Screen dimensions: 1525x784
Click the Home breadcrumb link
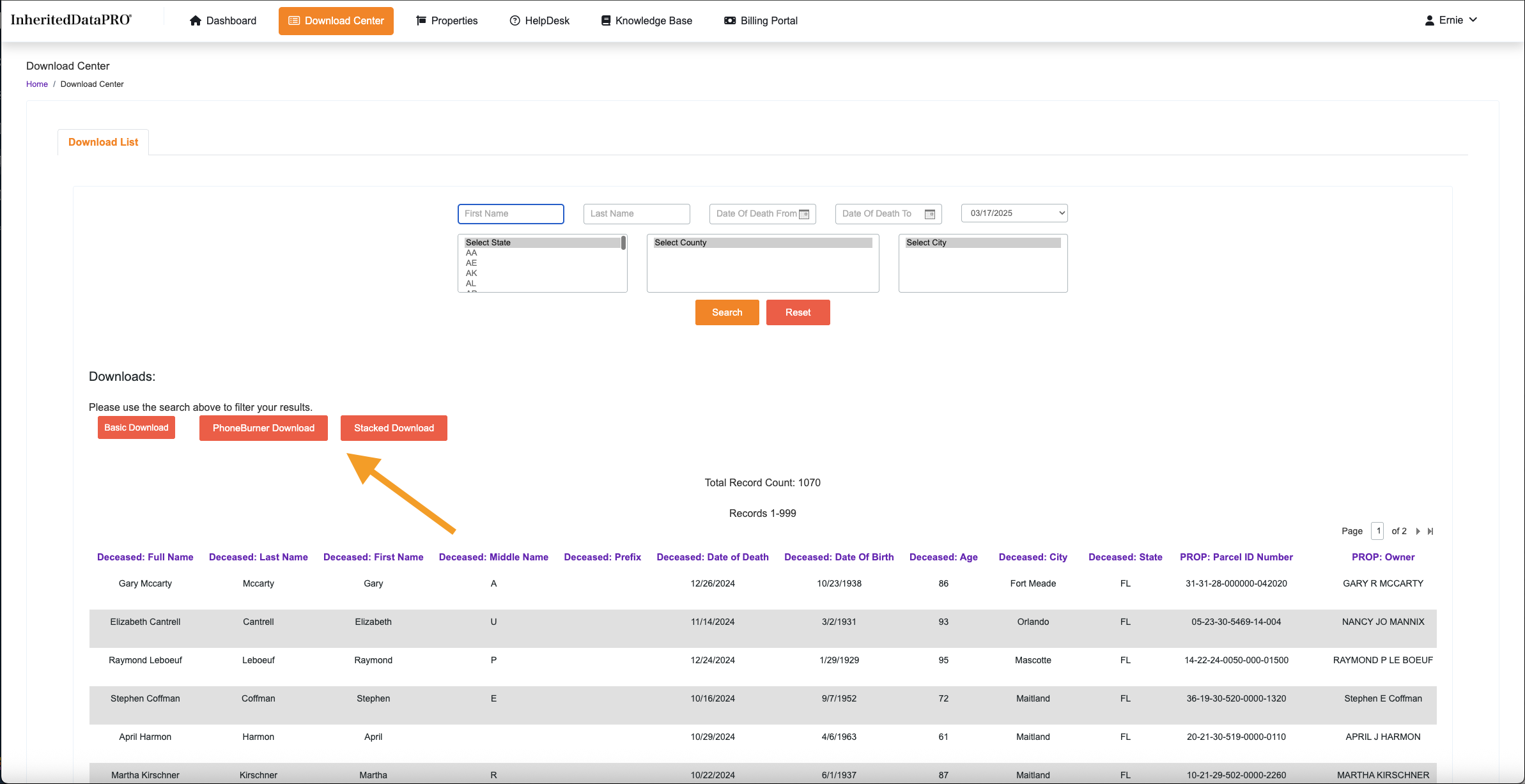tap(37, 84)
